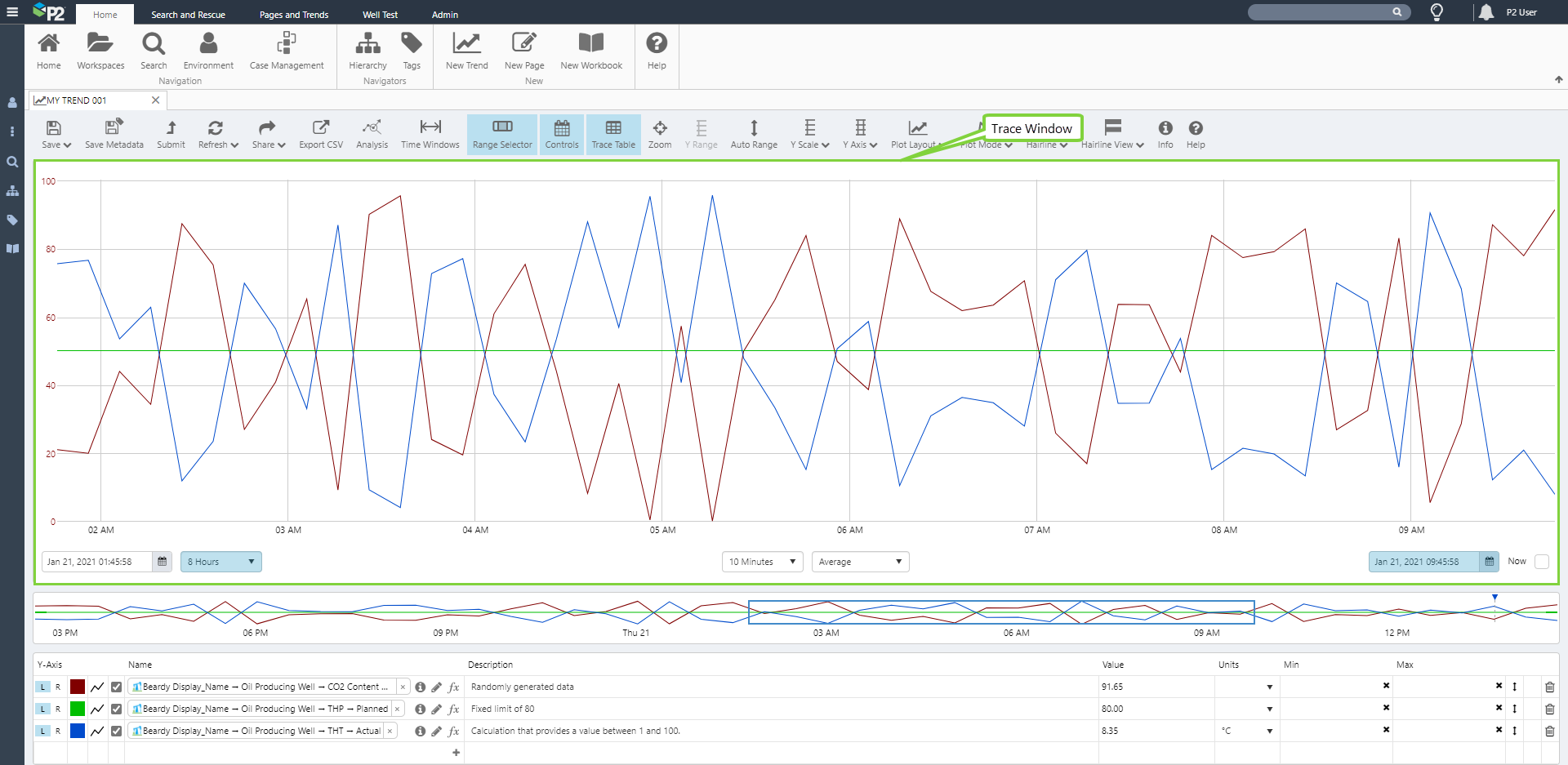Open the Pages and Trends tab
This screenshot has height=765, width=1568.
pos(294,15)
